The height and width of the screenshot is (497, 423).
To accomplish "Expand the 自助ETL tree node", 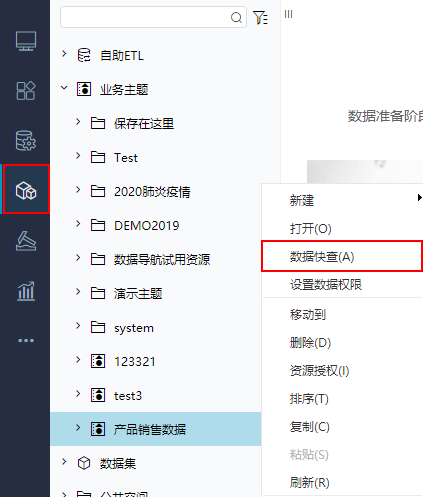I will coord(64,53).
